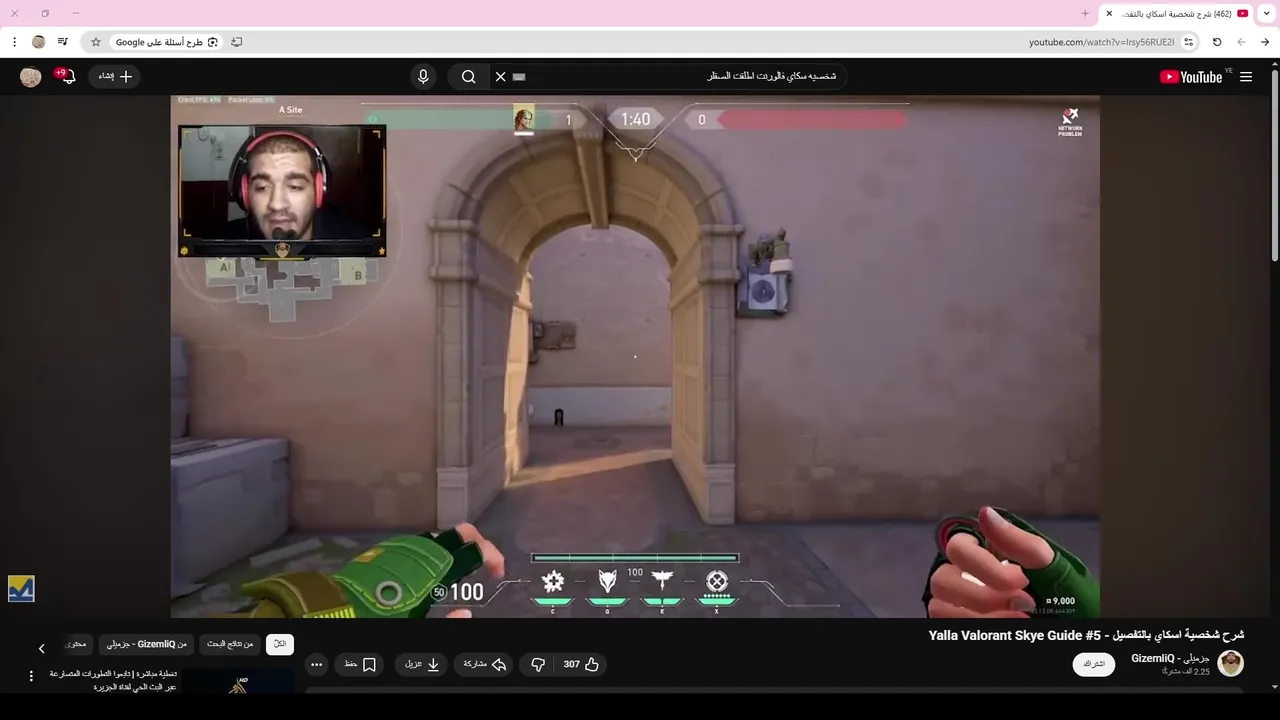Screen dimensions: 1280x720
Task: Bookmark this page with the star icon
Action: pos(96,42)
